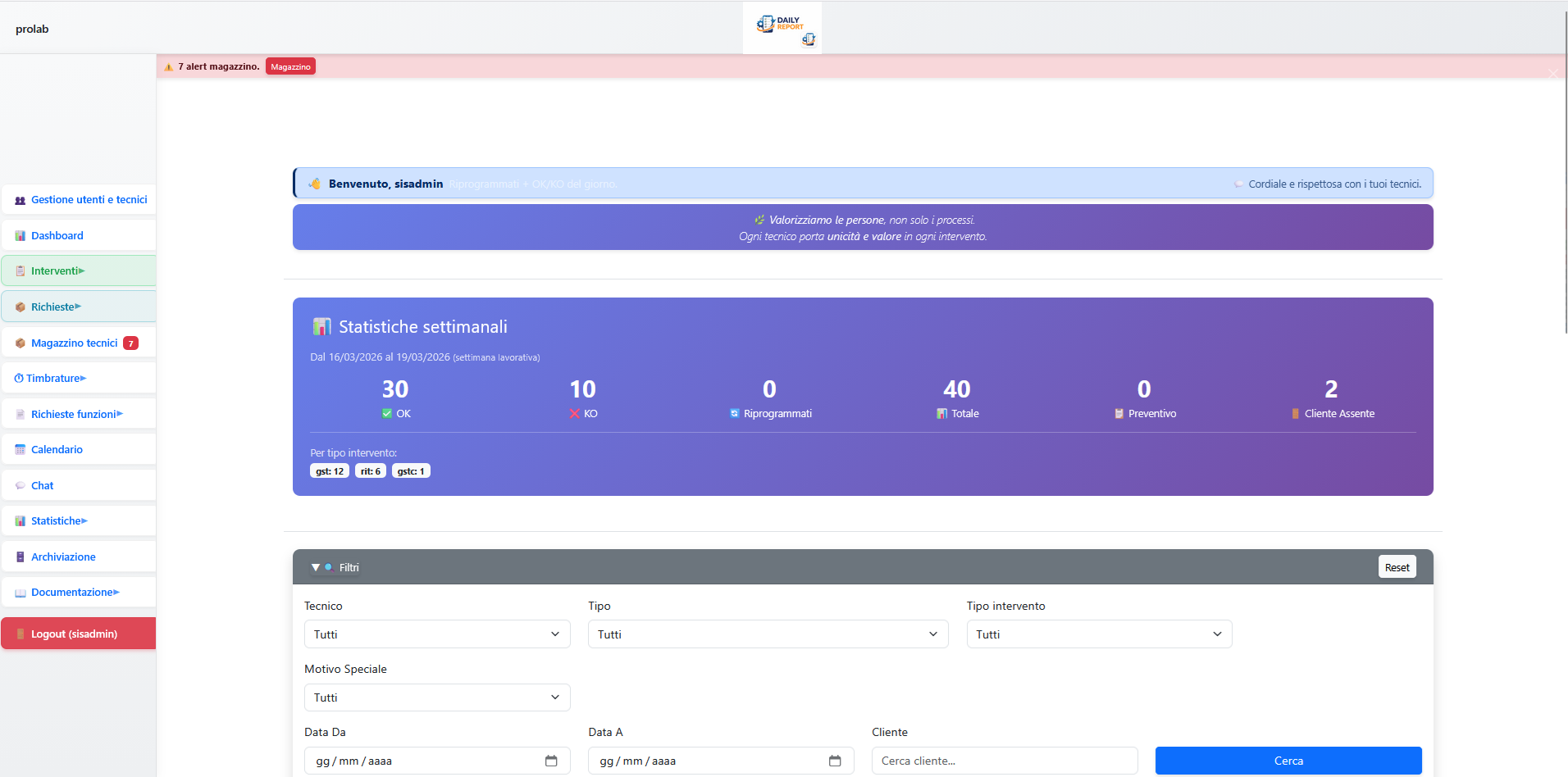Click the waving hand welcome icon
Image resolution: width=1568 pixels, height=777 pixels.
pos(315,184)
